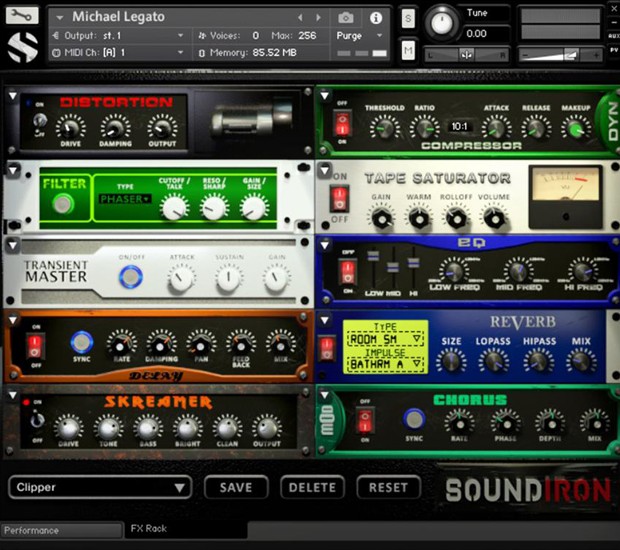Solo the instrument with S button
Image resolution: width=620 pixels, height=550 pixels.
[x=408, y=18]
